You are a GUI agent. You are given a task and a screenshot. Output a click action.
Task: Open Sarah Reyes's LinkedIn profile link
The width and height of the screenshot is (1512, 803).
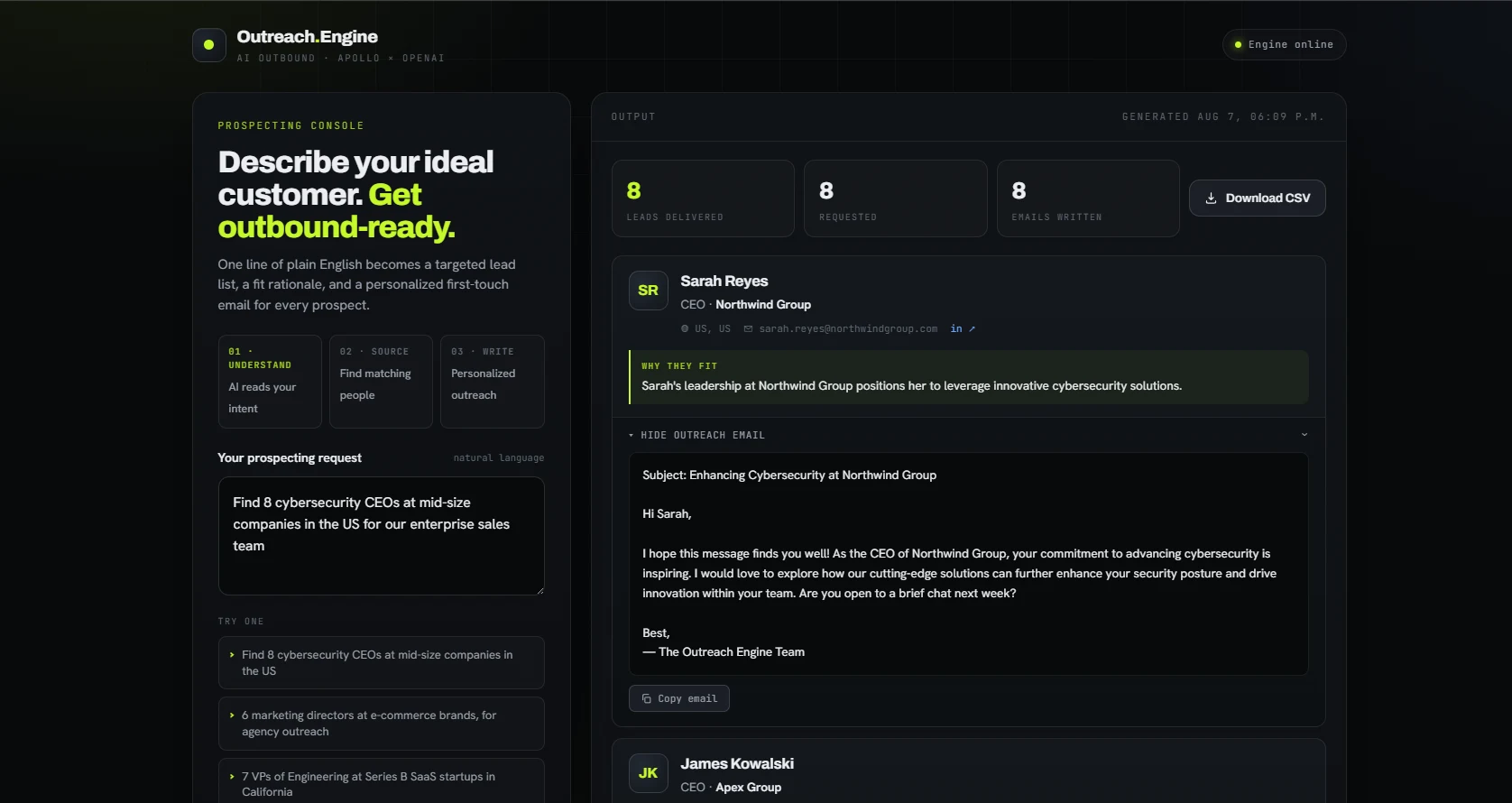[963, 328]
